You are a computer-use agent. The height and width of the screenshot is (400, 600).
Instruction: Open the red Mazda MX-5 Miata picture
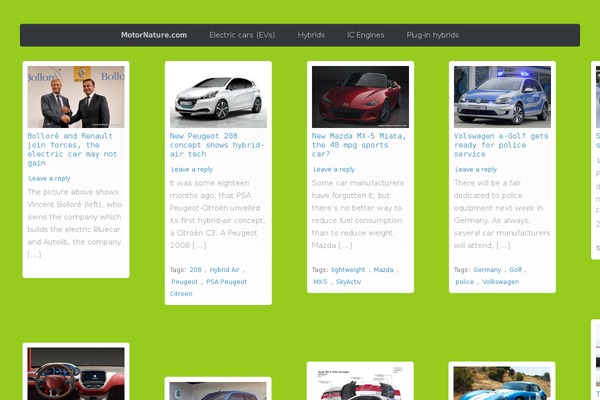[360, 97]
